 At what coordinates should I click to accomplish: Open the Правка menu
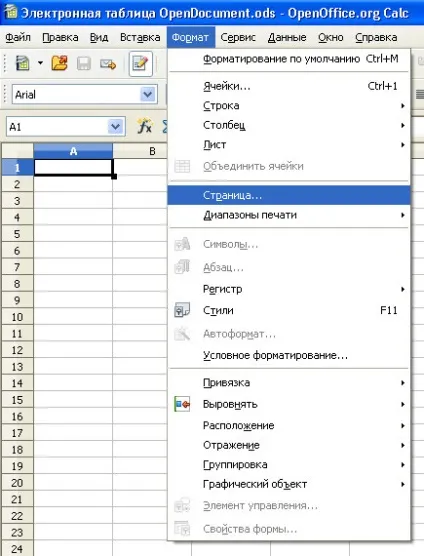point(60,37)
